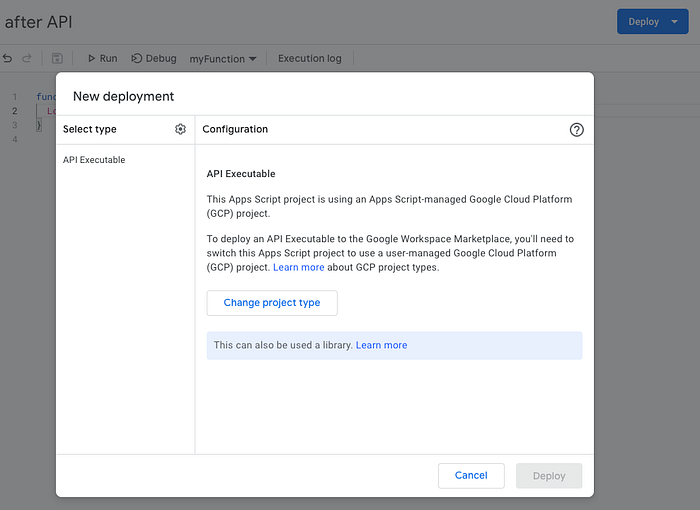Click the save project disk icon

(57, 59)
